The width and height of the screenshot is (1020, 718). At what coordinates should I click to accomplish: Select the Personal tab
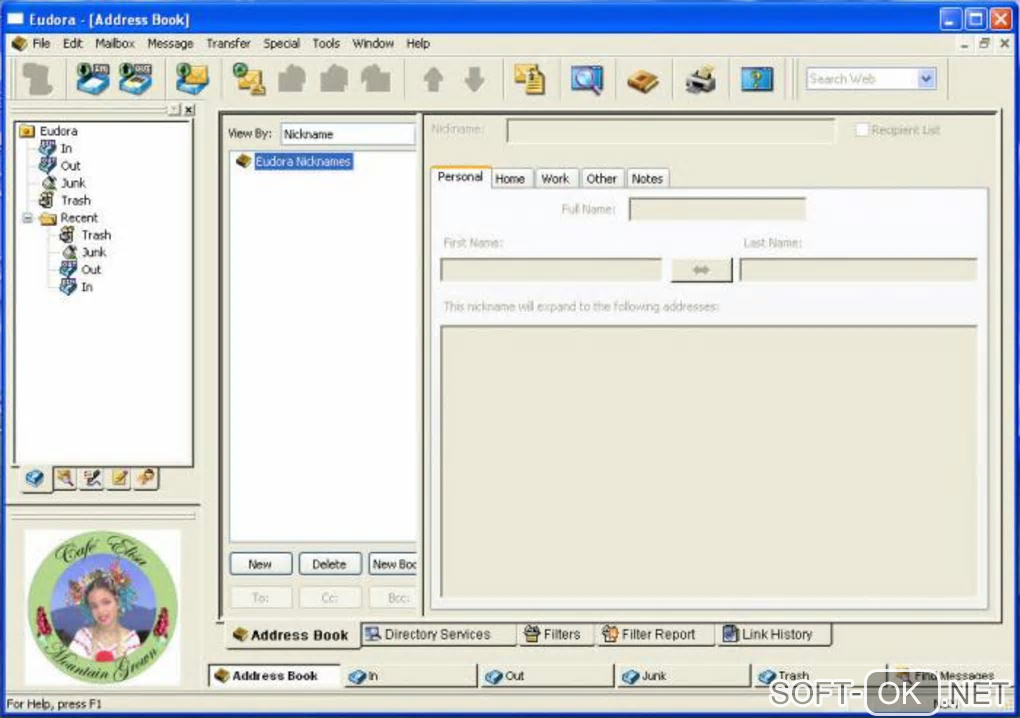[460, 177]
